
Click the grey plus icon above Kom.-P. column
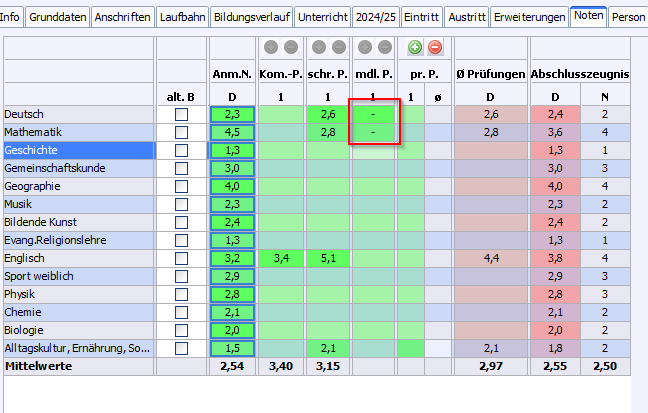click(x=270, y=47)
